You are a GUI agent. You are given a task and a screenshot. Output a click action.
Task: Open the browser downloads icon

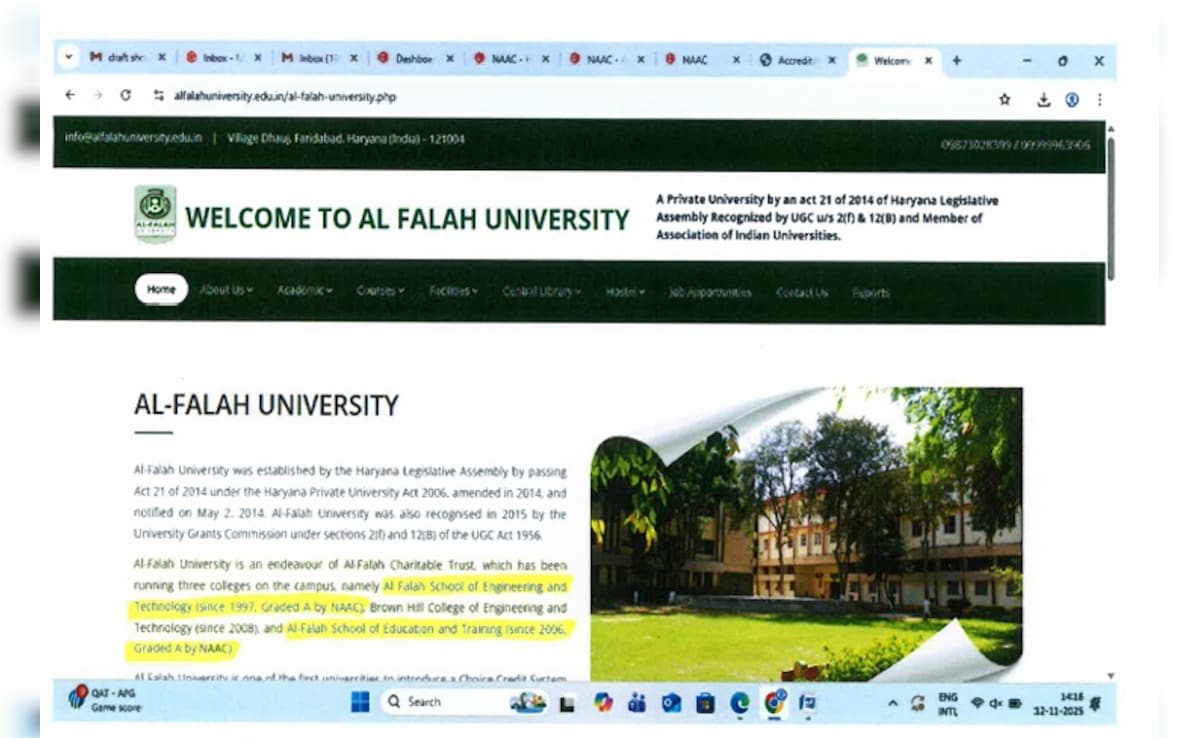[1044, 99]
